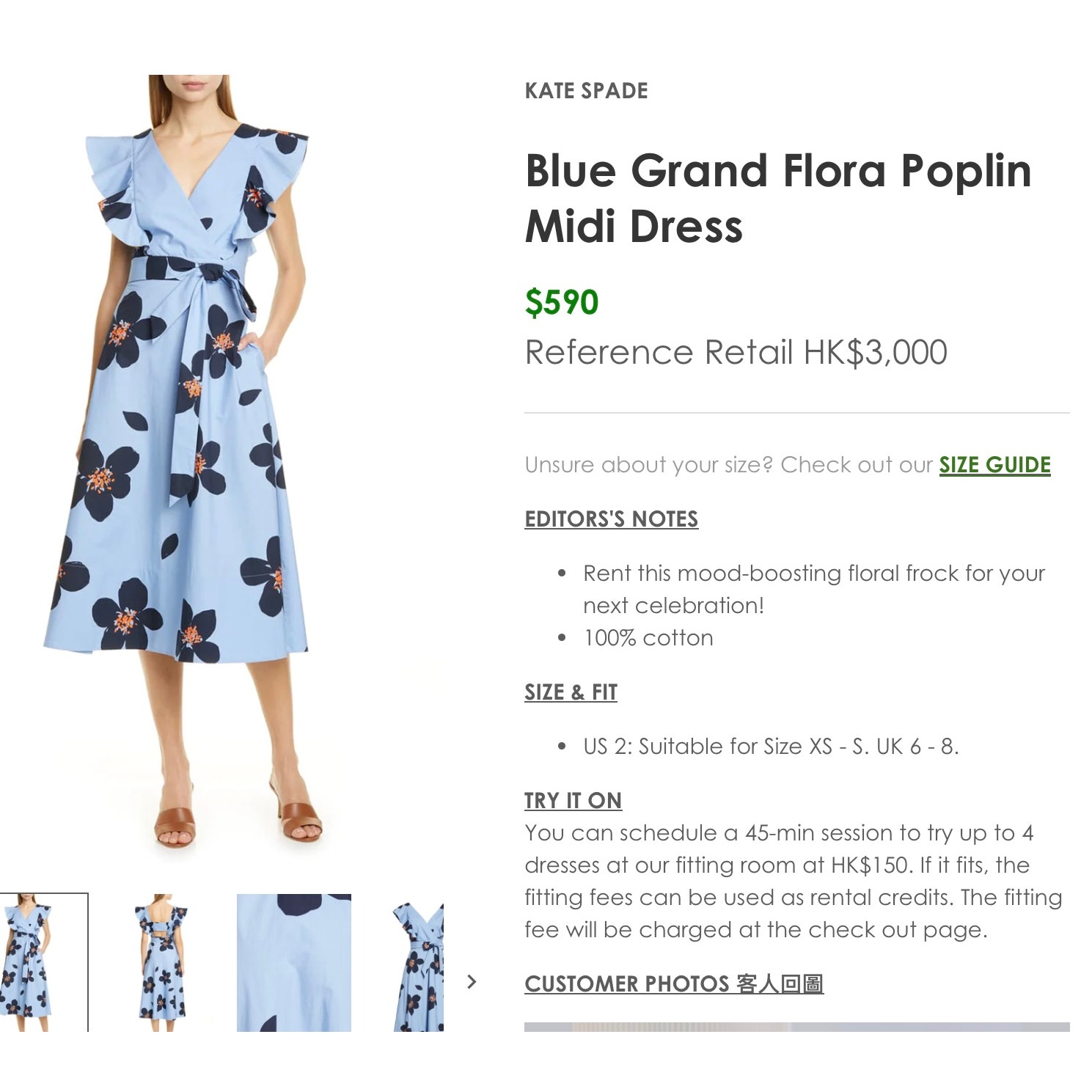Click the green $590 rental price

point(562,302)
